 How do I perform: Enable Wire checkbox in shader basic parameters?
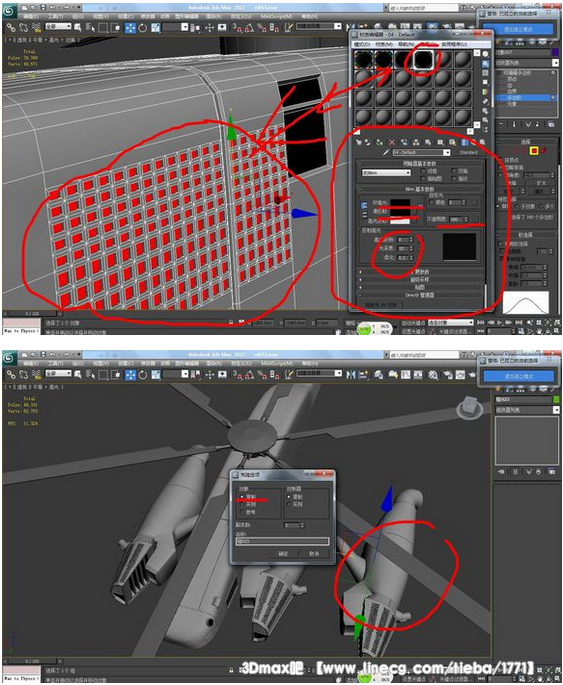[423, 171]
